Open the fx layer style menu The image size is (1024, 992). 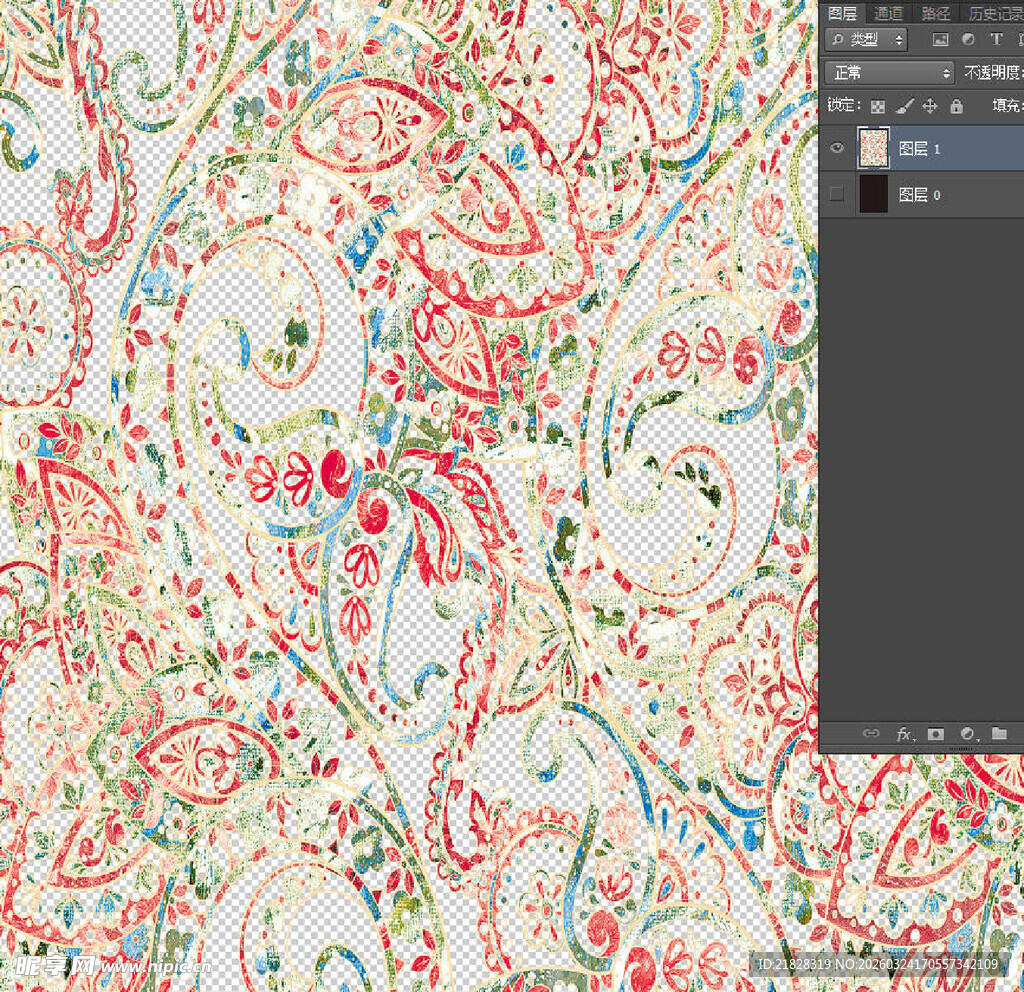pos(904,734)
